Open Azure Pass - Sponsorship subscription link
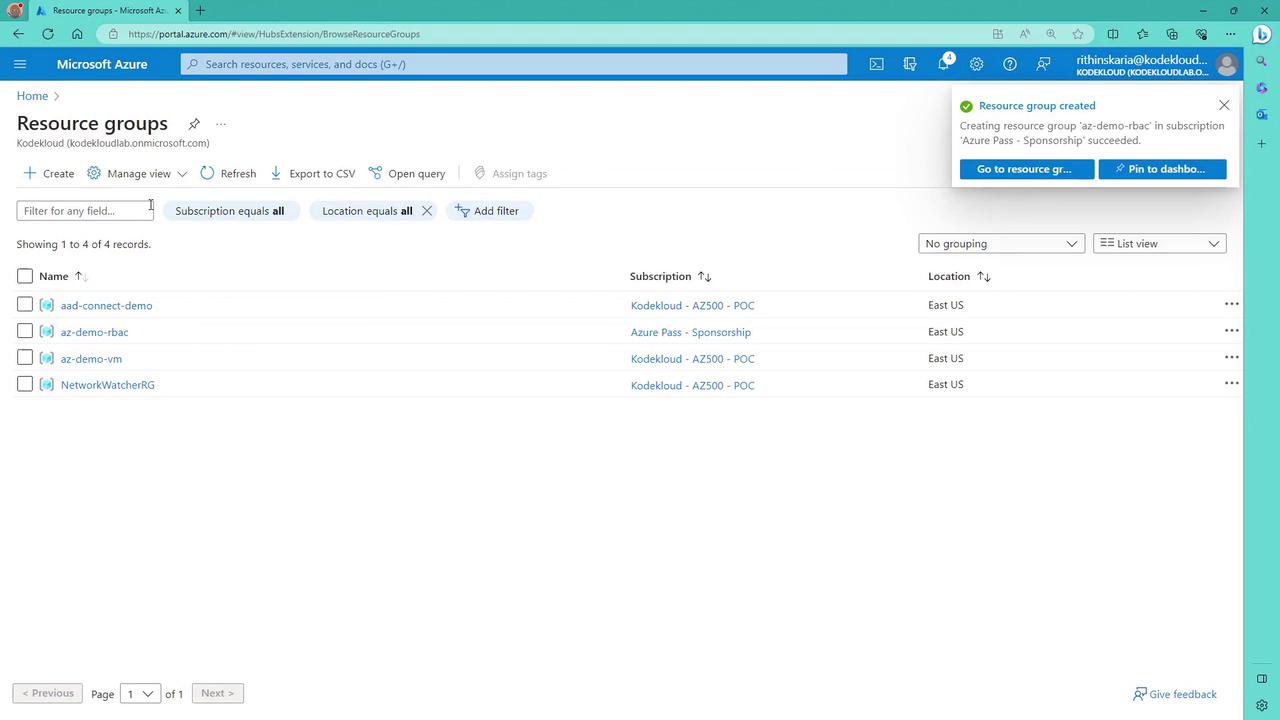The image size is (1280, 720). coord(690,332)
